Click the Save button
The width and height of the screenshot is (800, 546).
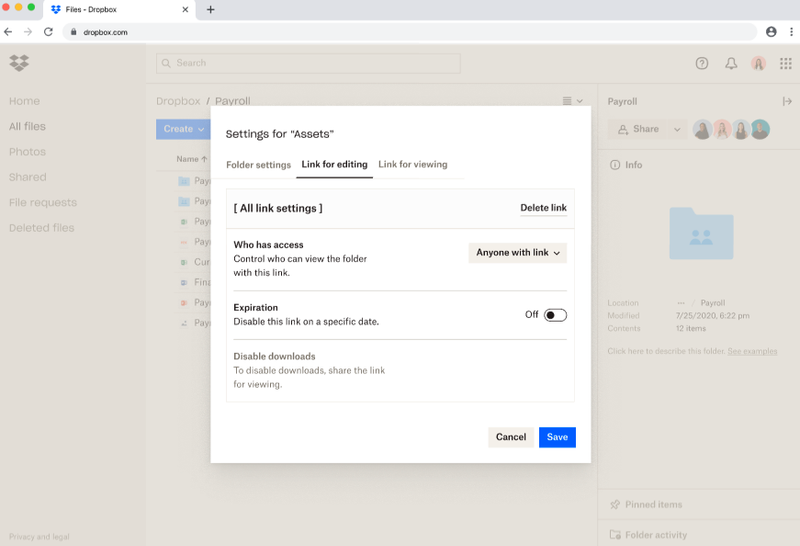(x=557, y=437)
